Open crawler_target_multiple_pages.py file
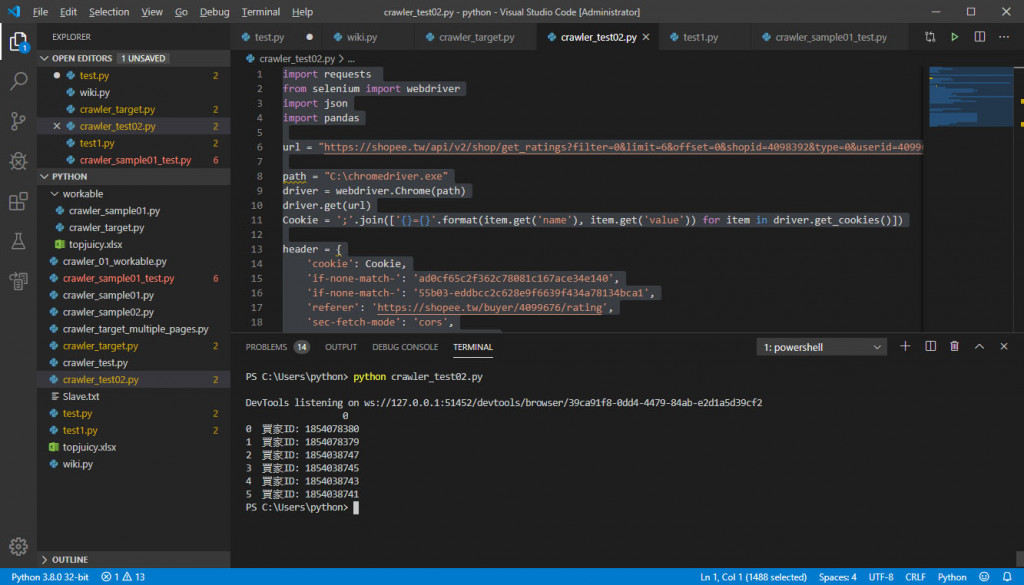The image size is (1024, 585). 133,329
